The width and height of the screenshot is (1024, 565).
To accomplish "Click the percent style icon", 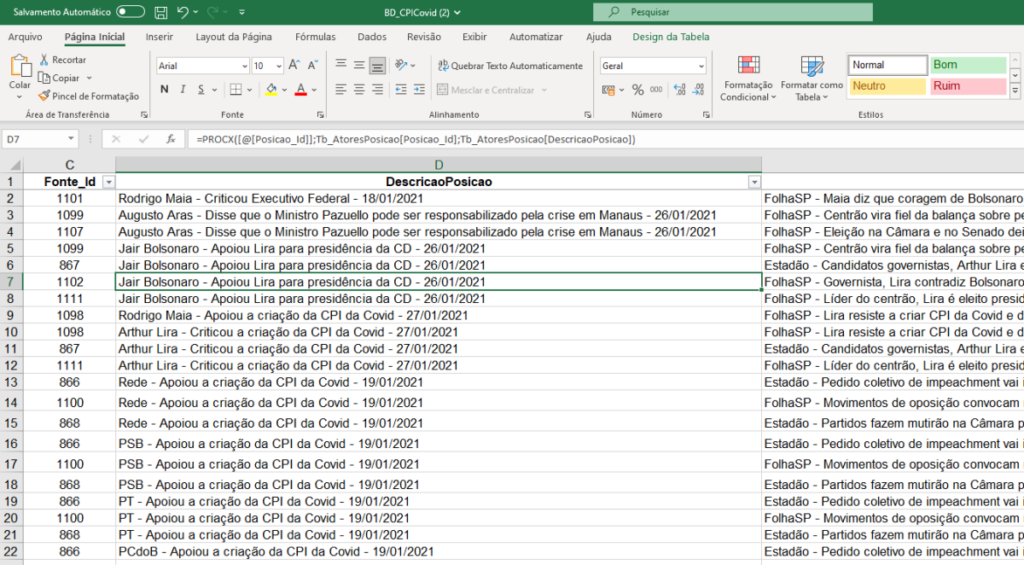I will pos(638,90).
